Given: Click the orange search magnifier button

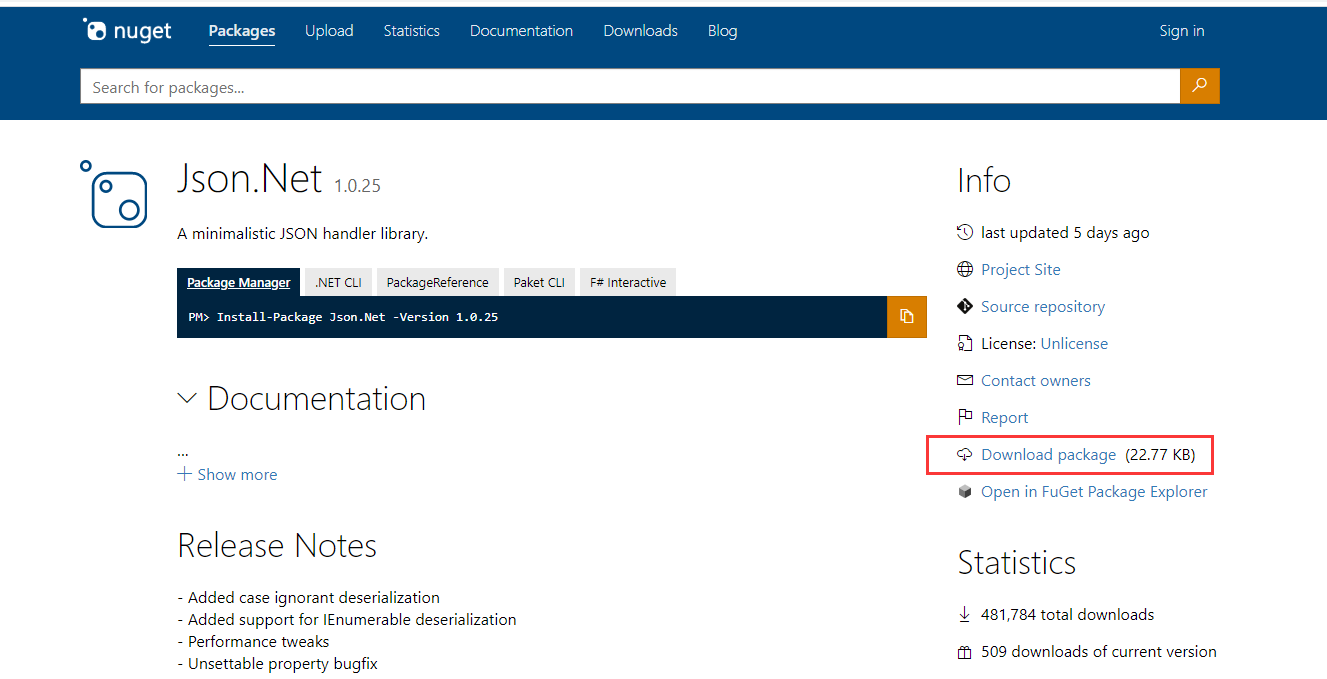Looking at the screenshot, I should click(x=1199, y=86).
